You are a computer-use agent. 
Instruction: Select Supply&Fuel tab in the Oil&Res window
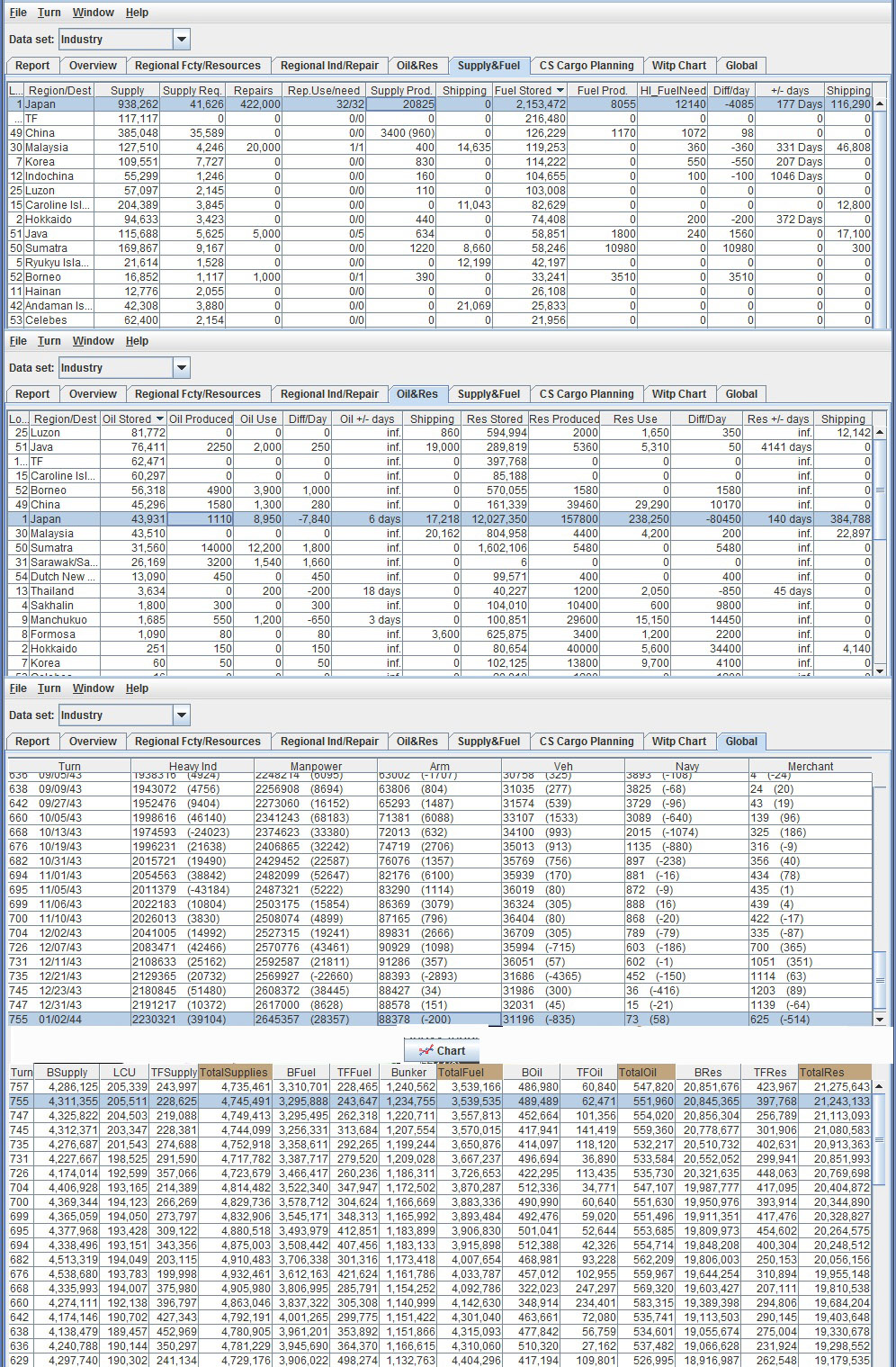[x=488, y=394]
